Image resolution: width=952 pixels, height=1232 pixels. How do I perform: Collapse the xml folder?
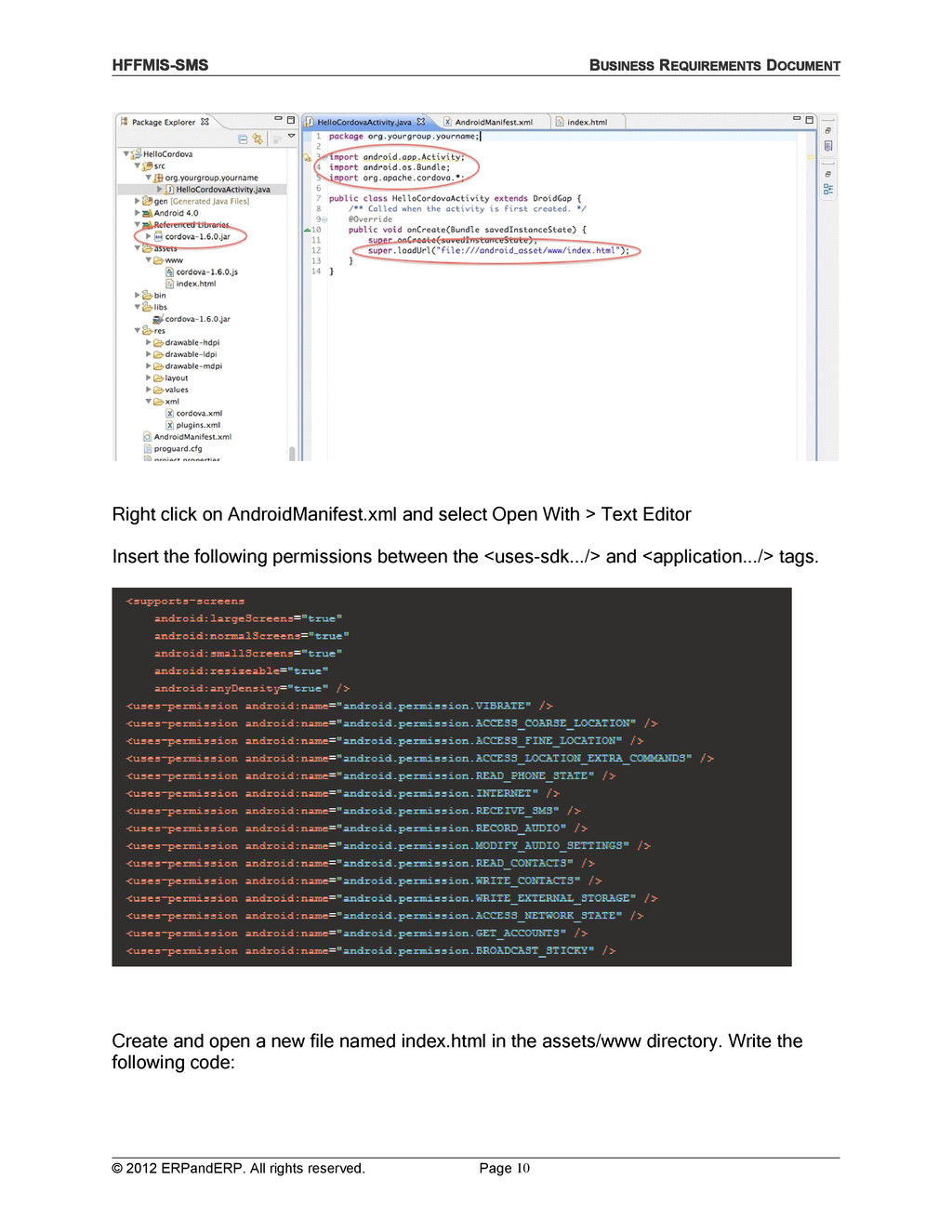[x=149, y=402]
